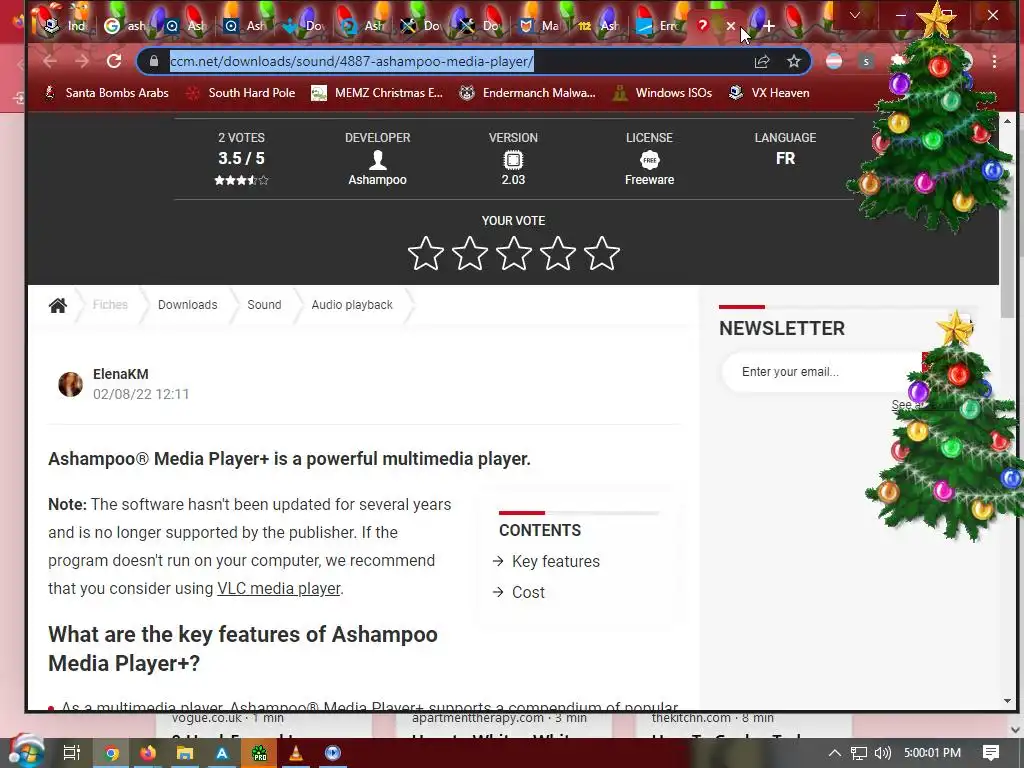Open File Explorer from the taskbar

(x=185, y=753)
